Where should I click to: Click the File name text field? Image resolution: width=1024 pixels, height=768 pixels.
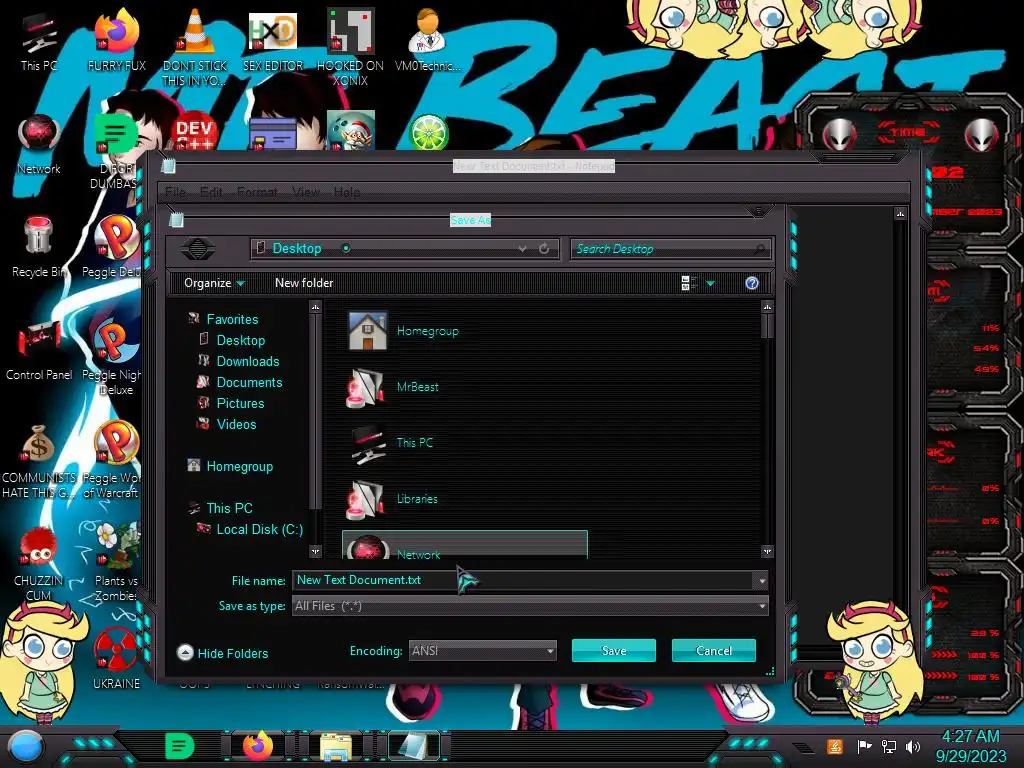(522, 580)
